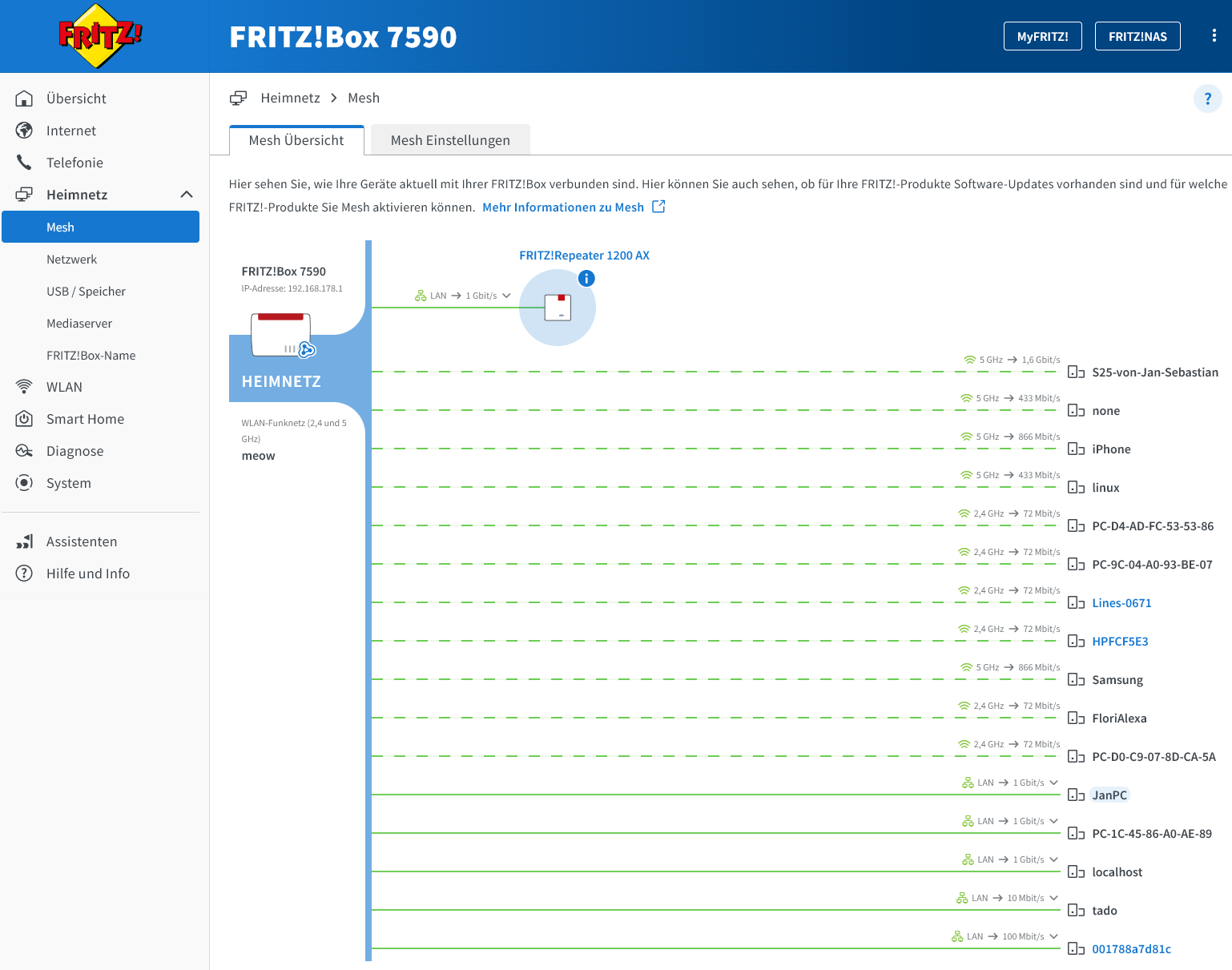Open Netzwerk under Heimnetz

(x=100, y=259)
